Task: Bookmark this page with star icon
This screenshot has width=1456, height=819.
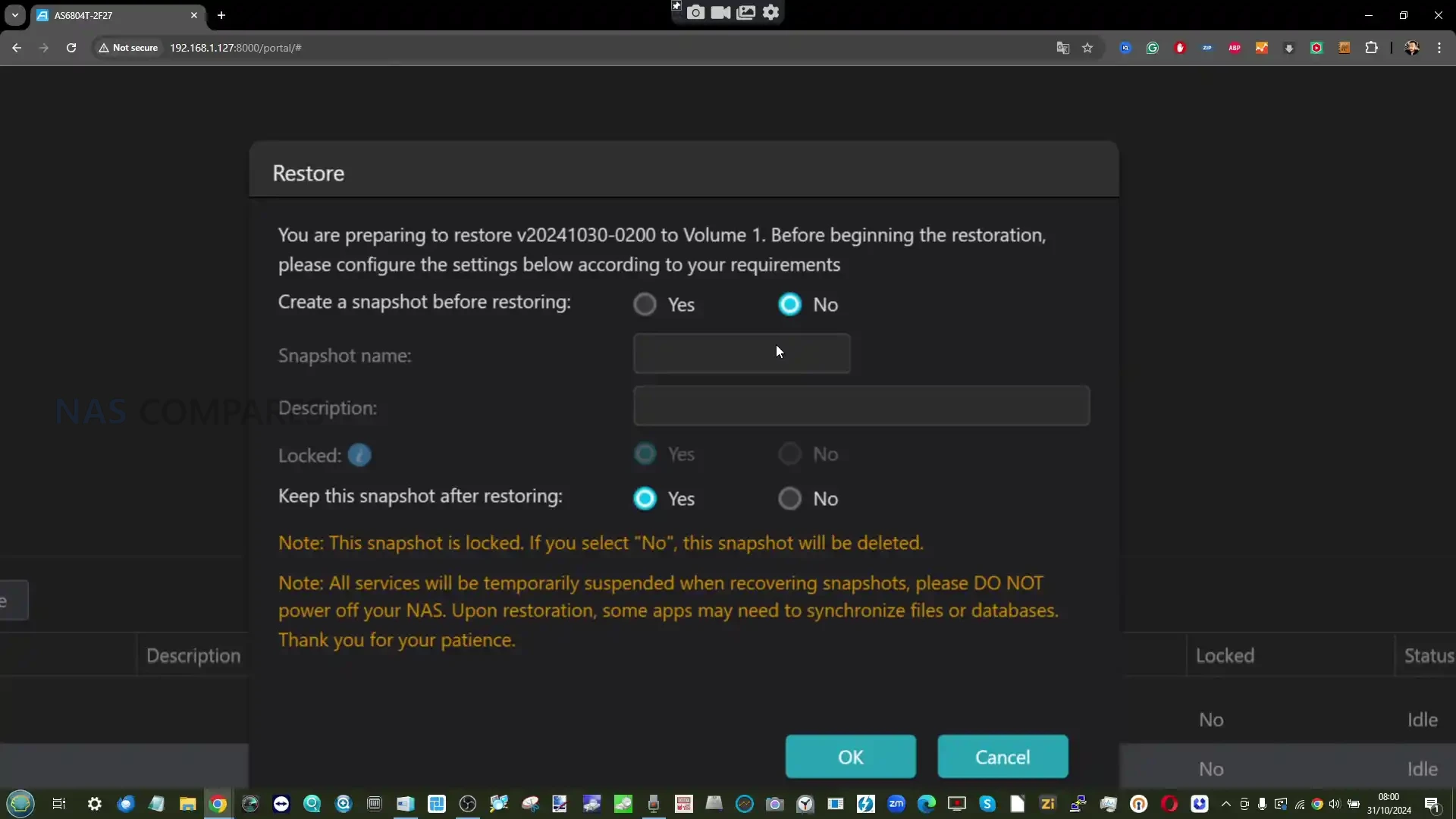Action: (x=1087, y=48)
